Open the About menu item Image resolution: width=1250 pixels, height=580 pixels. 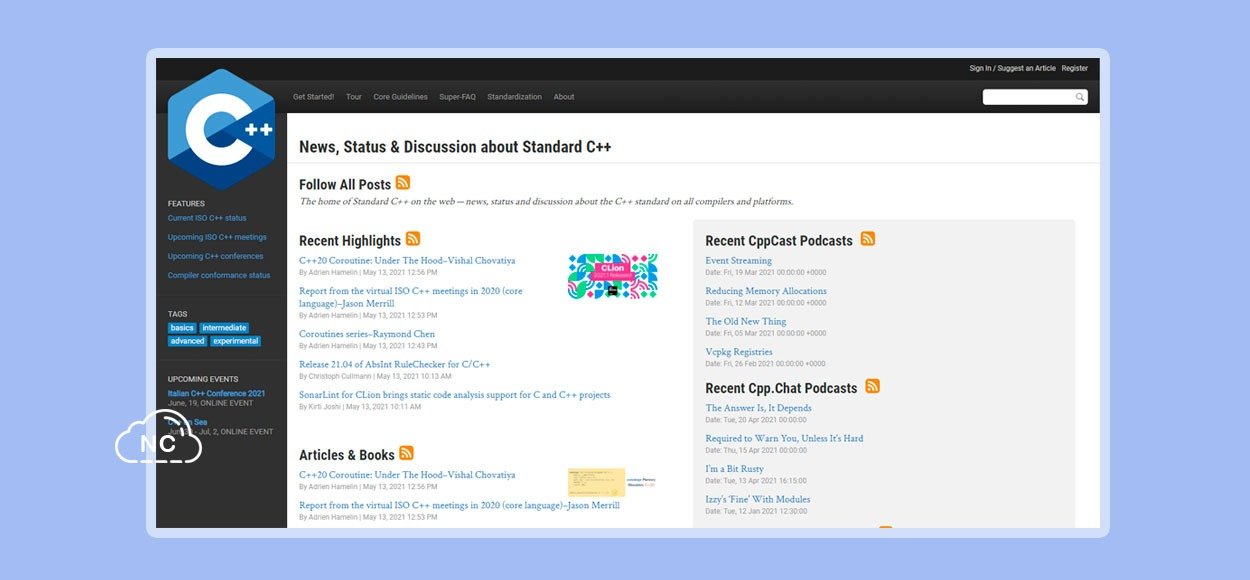click(x=564, y=97)
